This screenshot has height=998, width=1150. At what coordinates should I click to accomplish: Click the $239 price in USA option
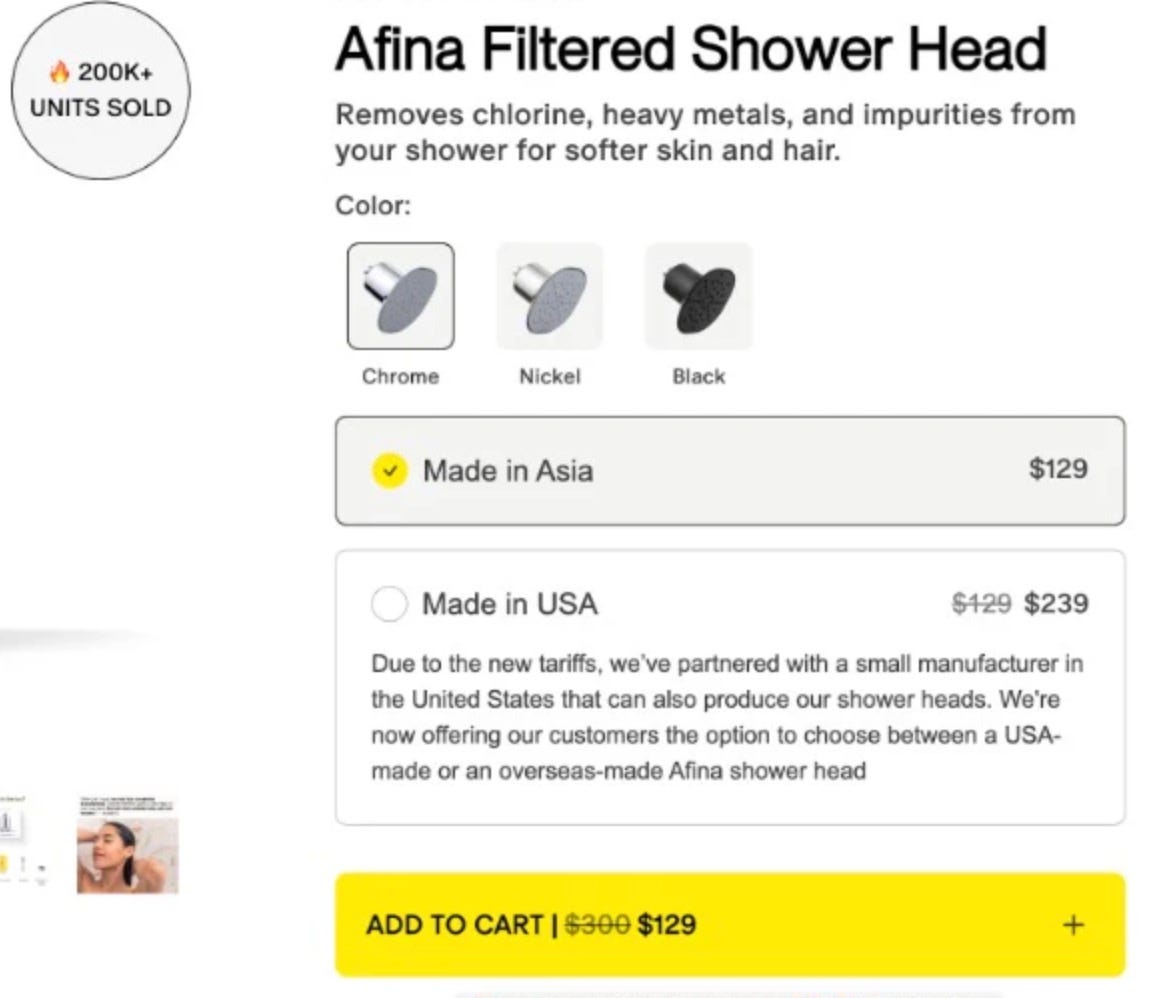point(1057,603)
